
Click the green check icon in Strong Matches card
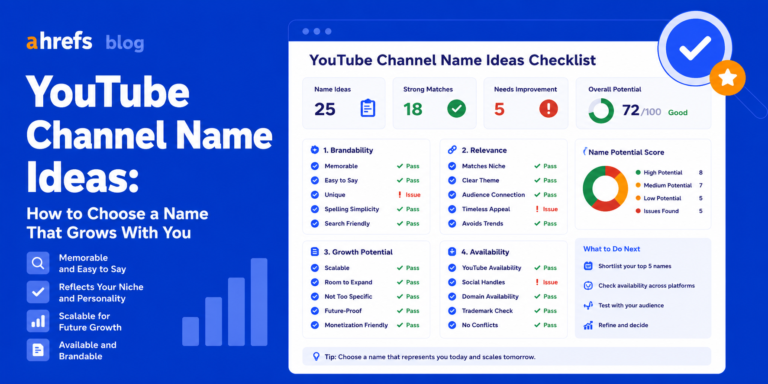pos(456,108)
